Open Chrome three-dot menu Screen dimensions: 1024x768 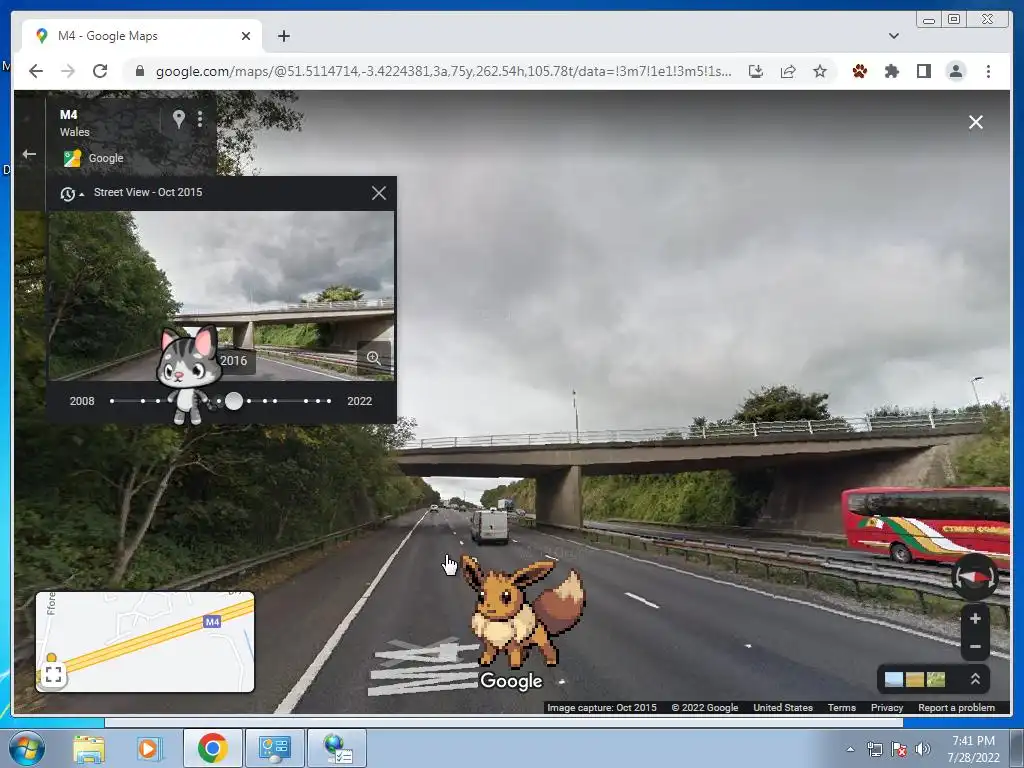click(988, 71)
